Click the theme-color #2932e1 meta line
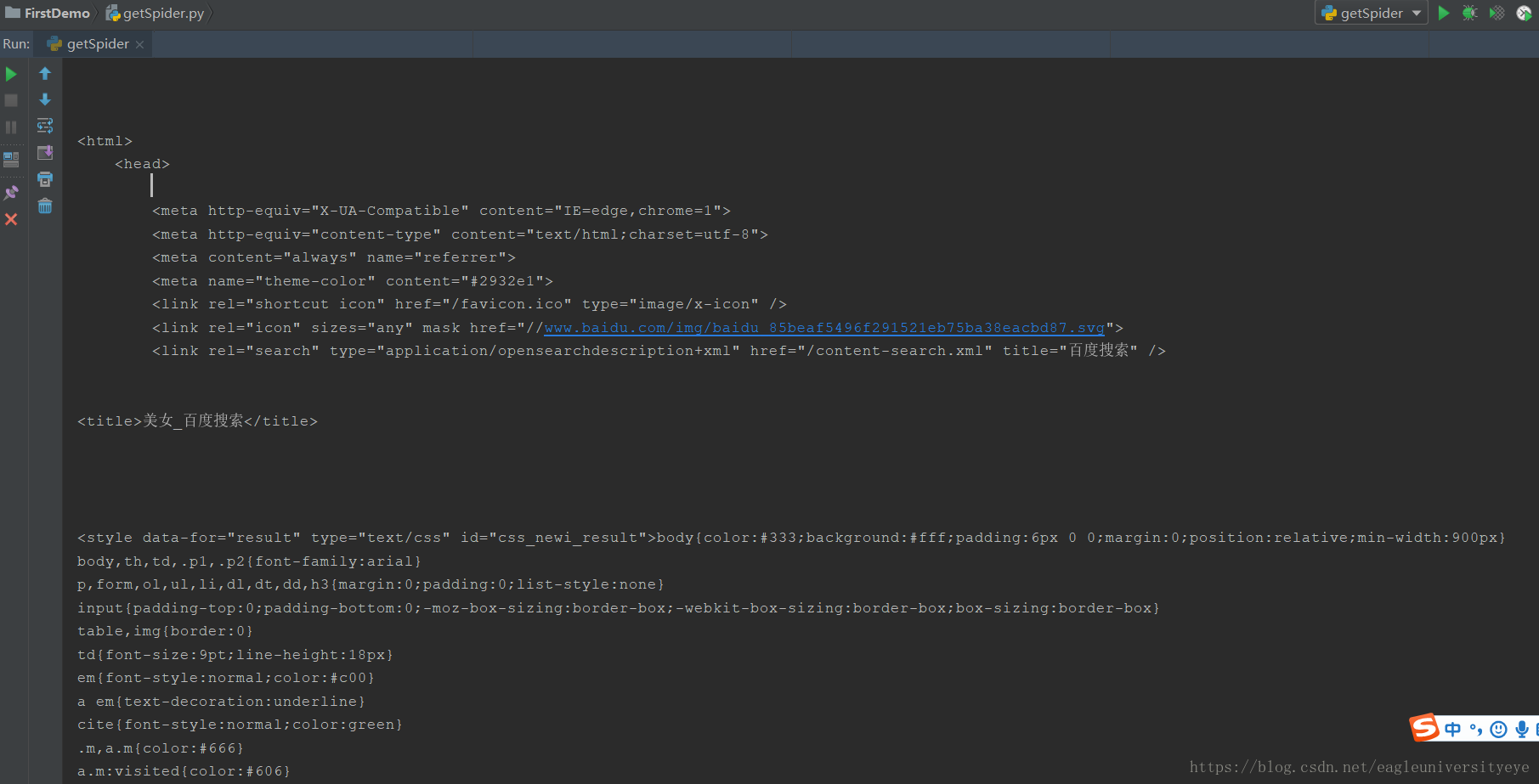 [353, 281]
